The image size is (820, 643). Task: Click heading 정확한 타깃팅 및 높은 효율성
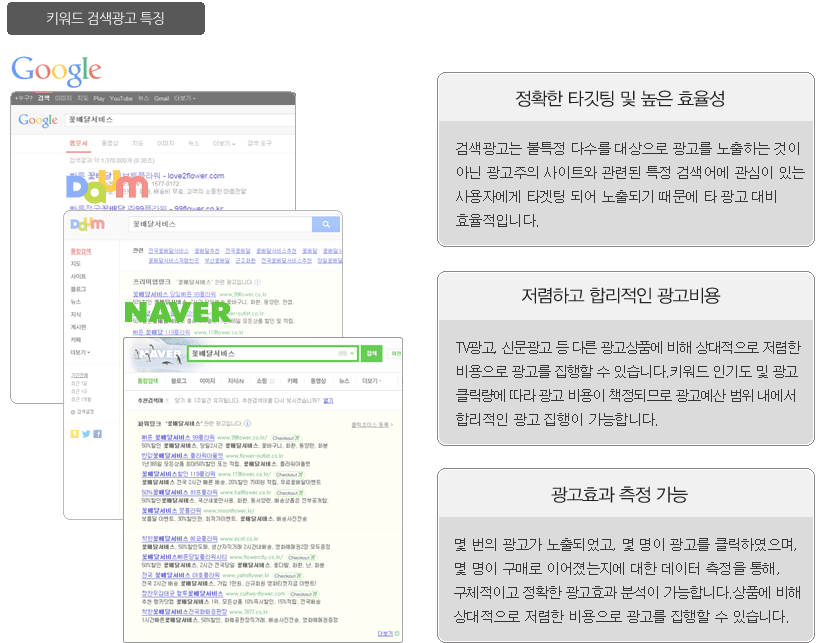[x=620, y=99]
